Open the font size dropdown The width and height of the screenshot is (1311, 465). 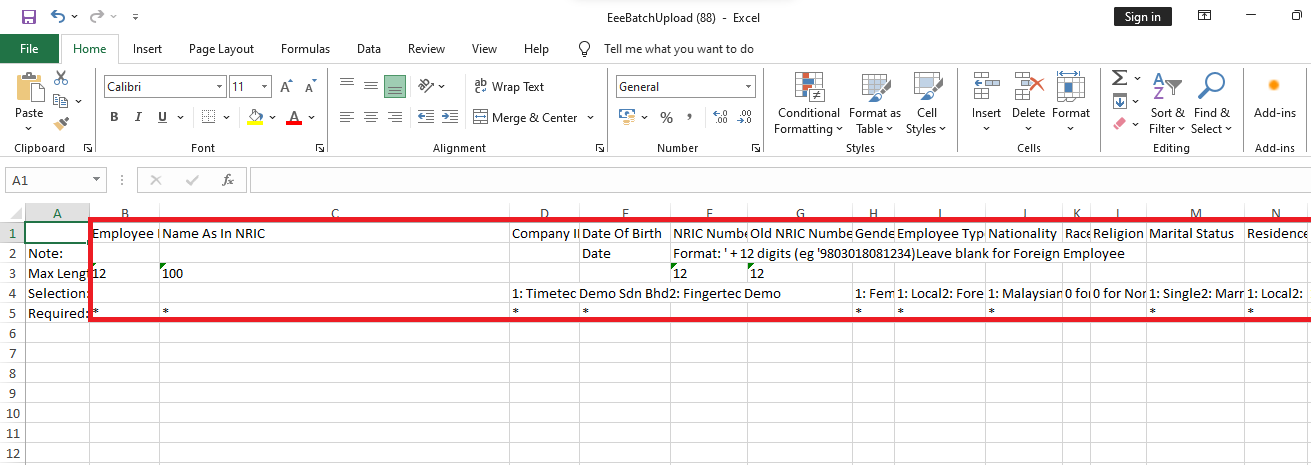(x=264, y=87)
